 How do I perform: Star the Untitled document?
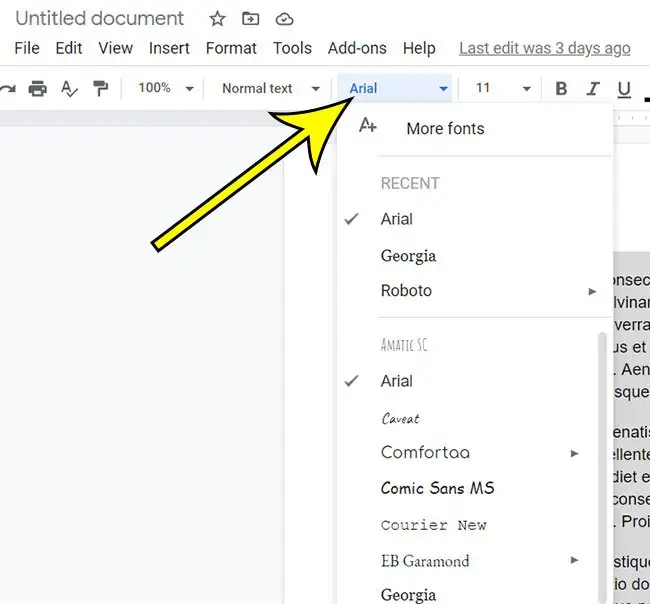(217, 19)
